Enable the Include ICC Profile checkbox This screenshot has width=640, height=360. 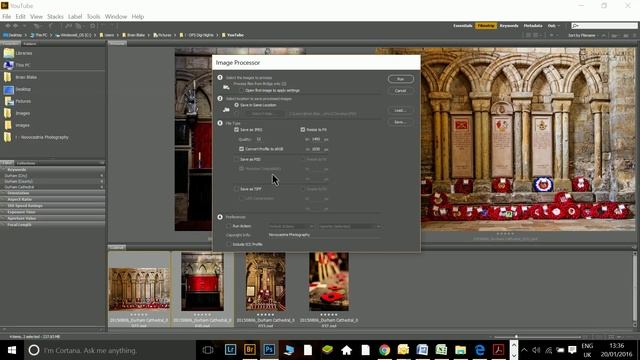pos(229,244)
